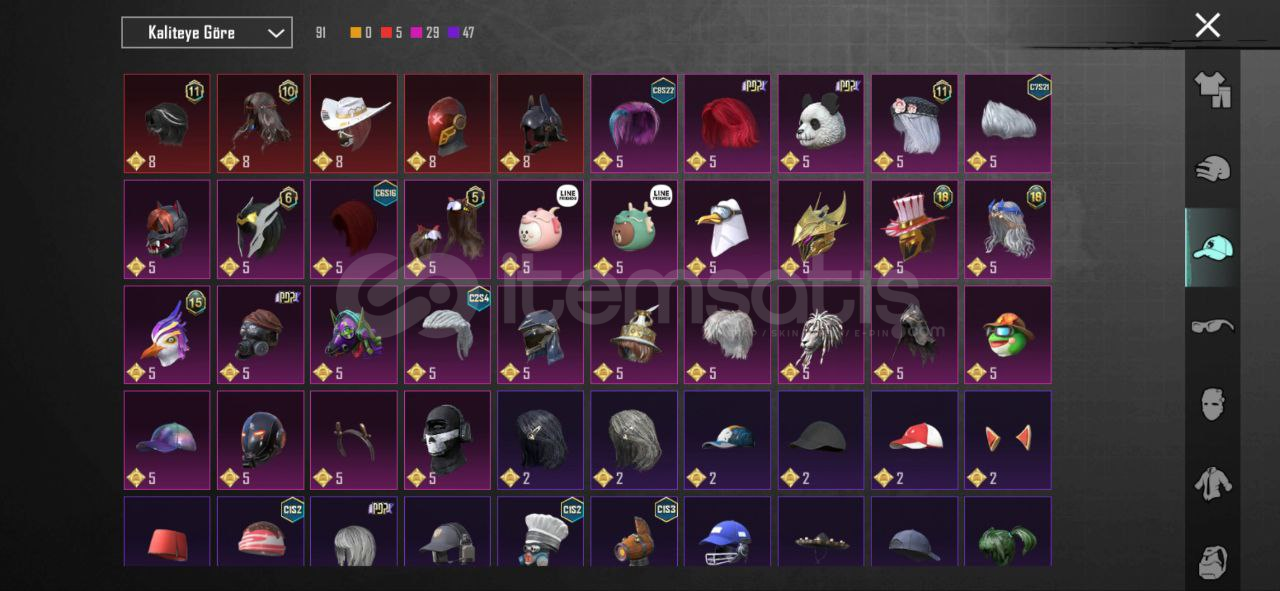This screenshot has height=591, width=1280.
Task: Select the red and white baseball cap
Action: [x=915, y=440]
